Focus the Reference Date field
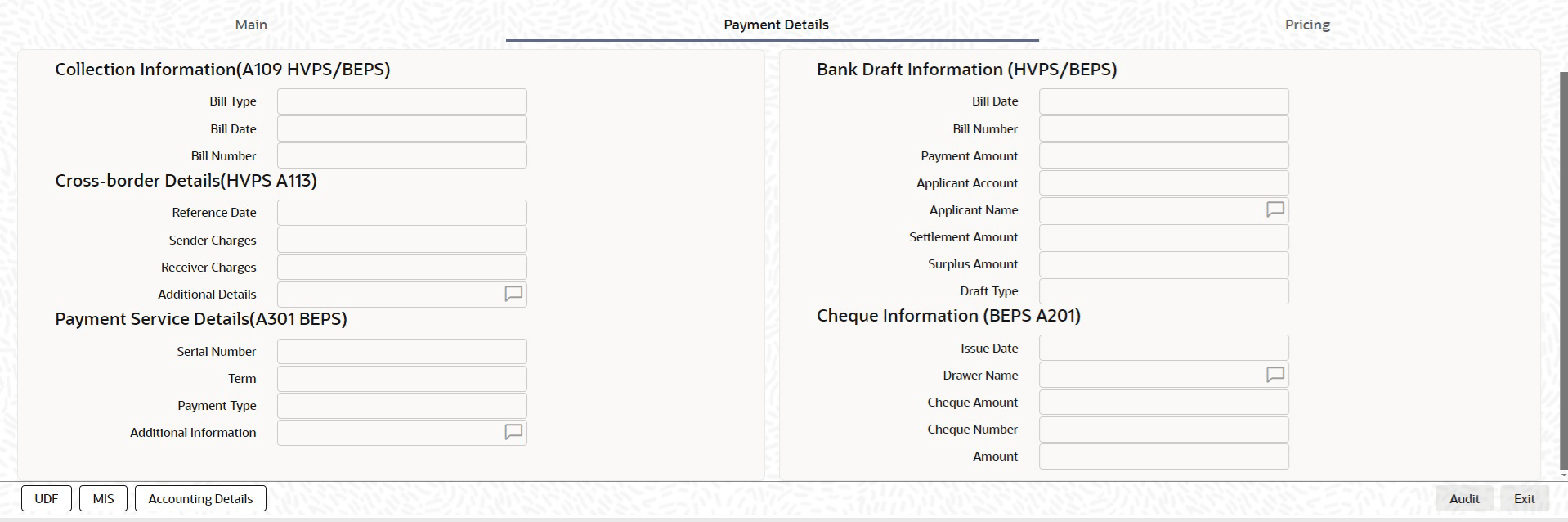 [x=401, y=213]
